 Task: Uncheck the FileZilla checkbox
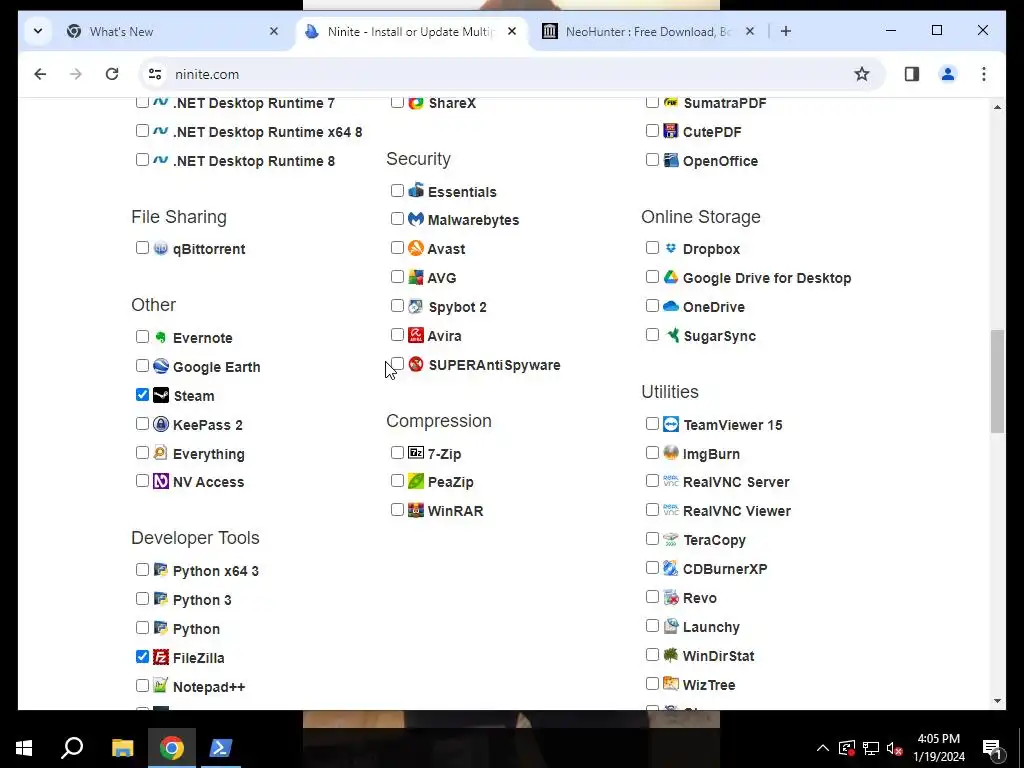tap(142, 656)
